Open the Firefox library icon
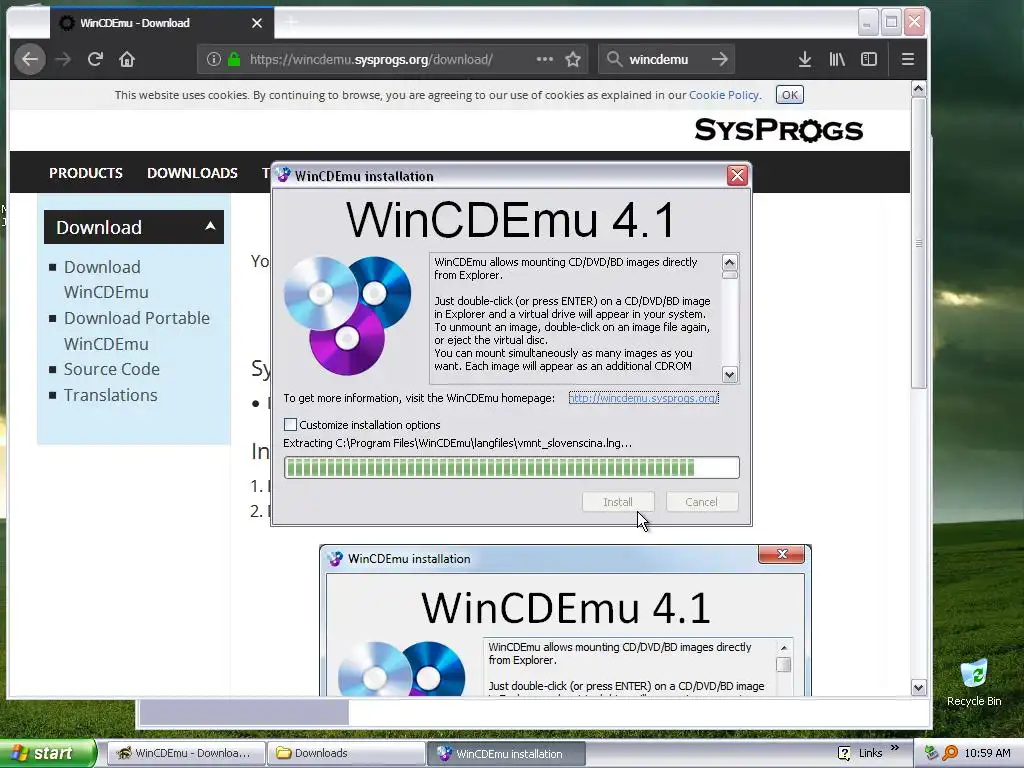The image size is (1024, 768). [837, 59]
